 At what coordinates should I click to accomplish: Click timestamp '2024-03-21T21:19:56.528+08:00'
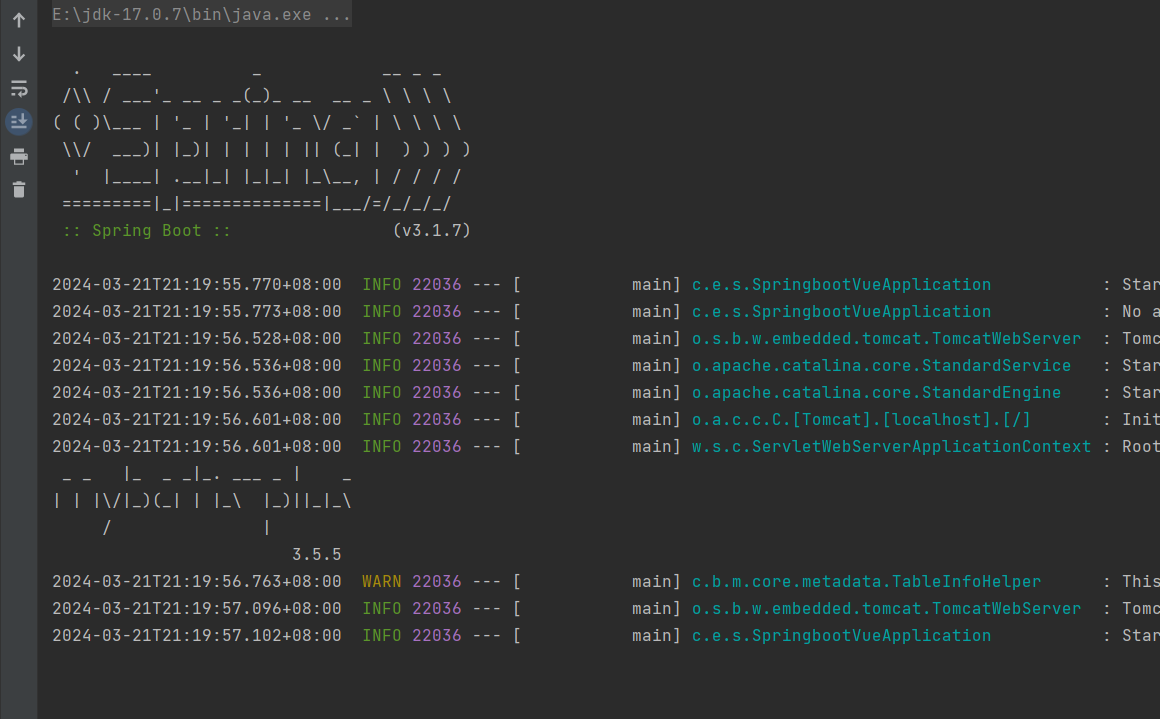coord(197,339)
